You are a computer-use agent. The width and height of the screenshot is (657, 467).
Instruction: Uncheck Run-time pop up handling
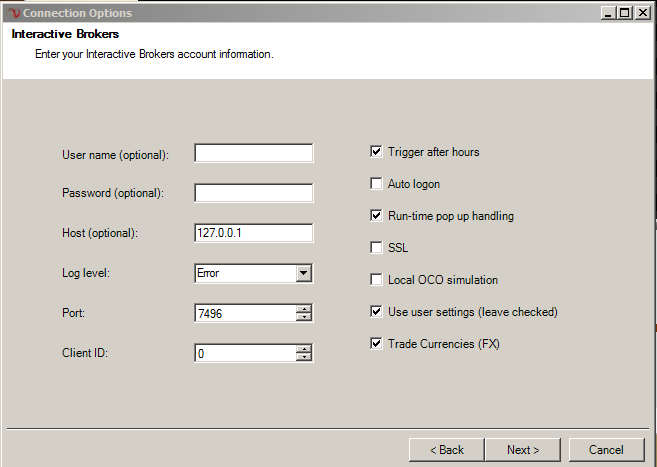pyautogui.click(x=376, y=216)
